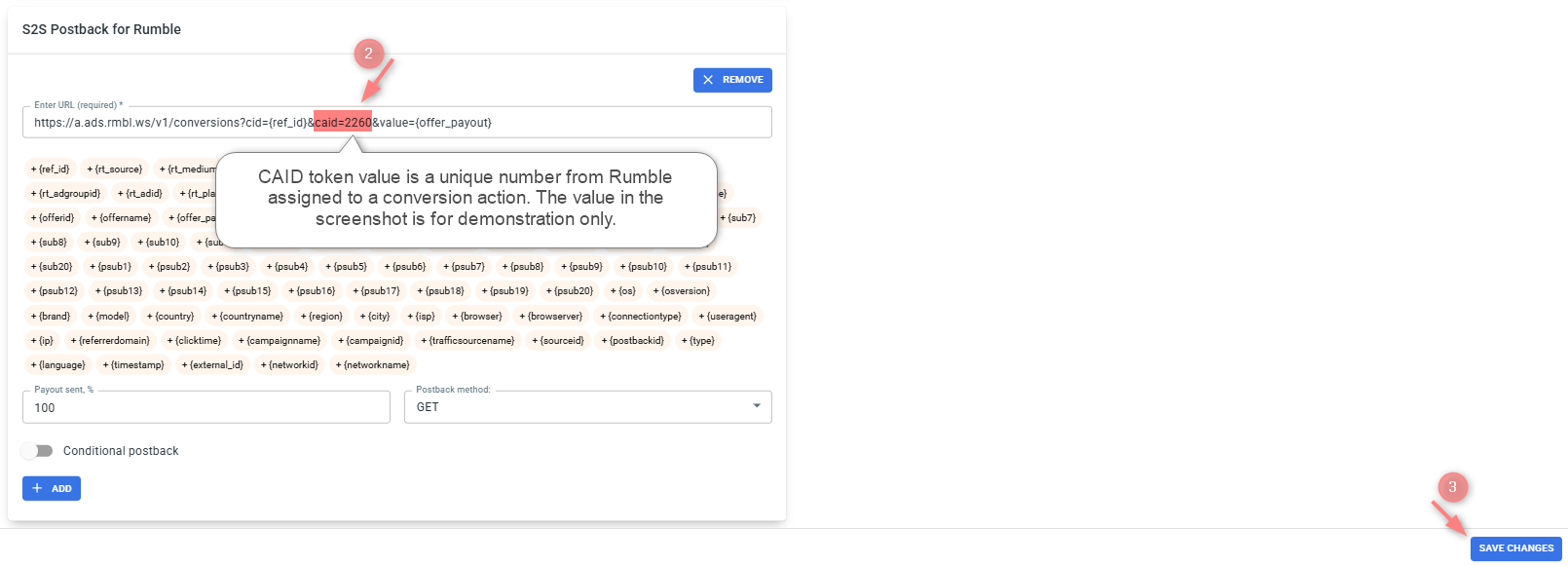Add the {psub13} token

click(x=119, y=291)
